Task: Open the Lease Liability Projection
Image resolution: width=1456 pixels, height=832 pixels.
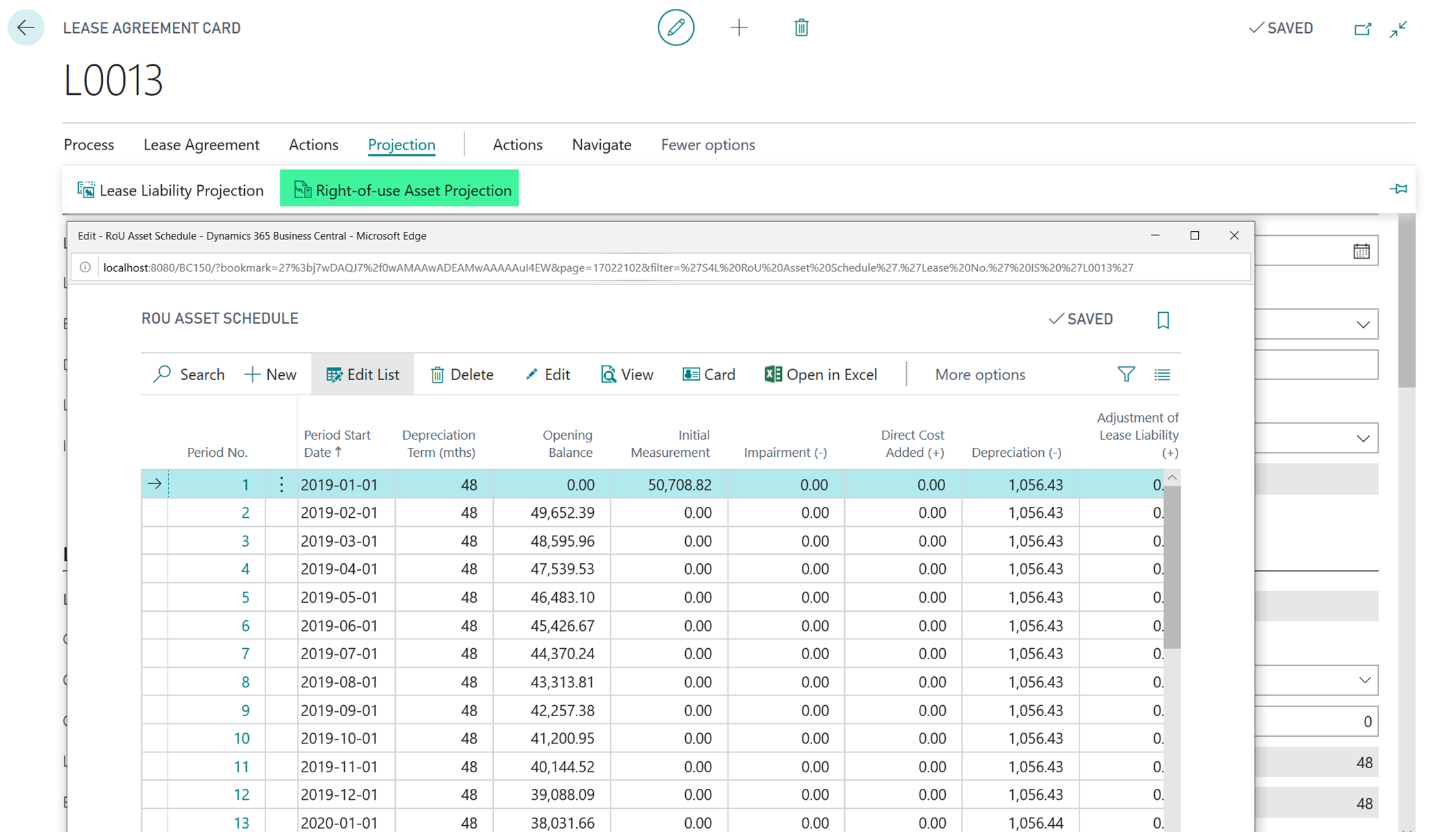Action: pyautogui.click(x=171, y=190)
